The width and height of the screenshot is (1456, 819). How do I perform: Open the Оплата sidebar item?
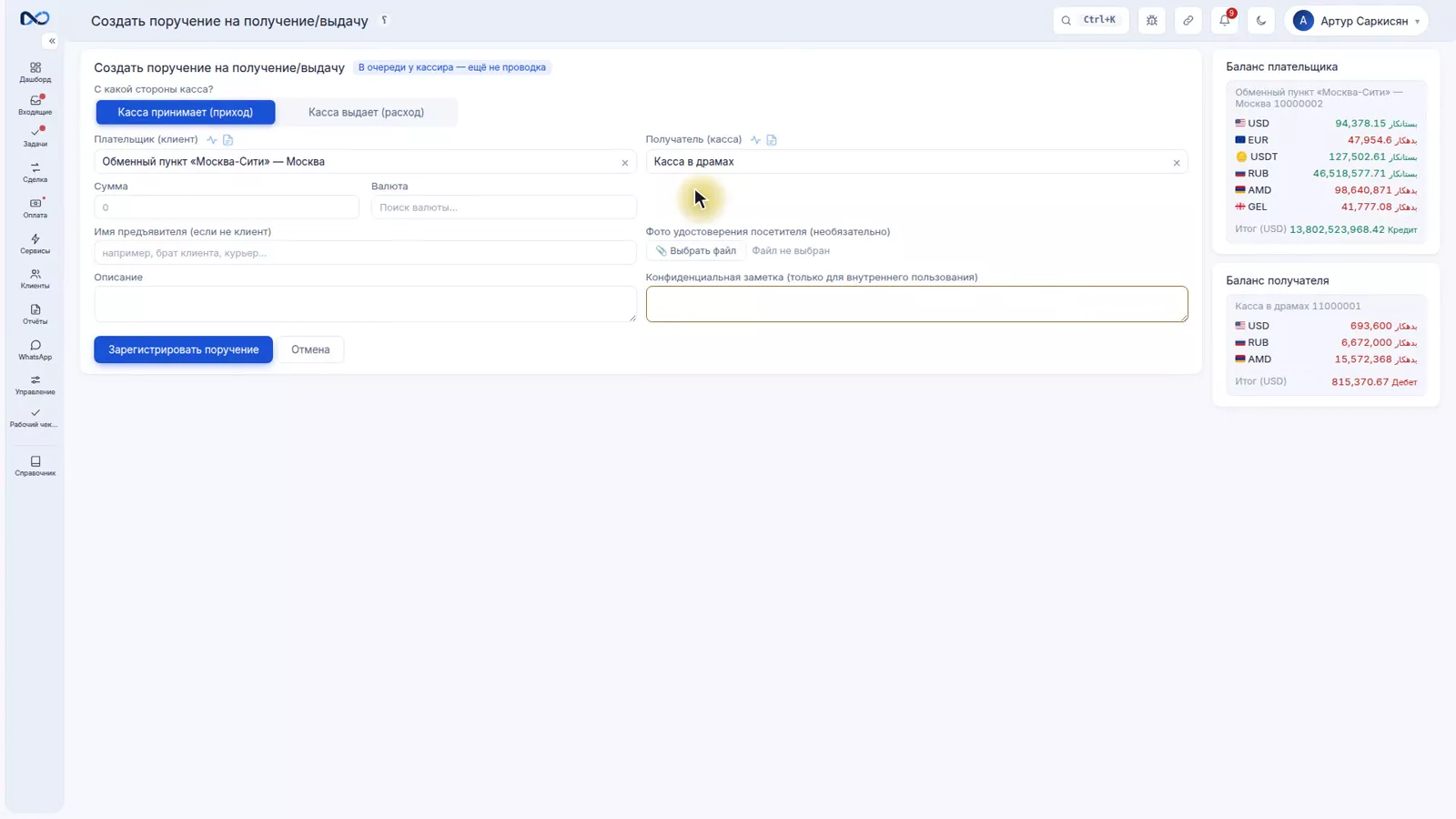click(x=35, y=207)
